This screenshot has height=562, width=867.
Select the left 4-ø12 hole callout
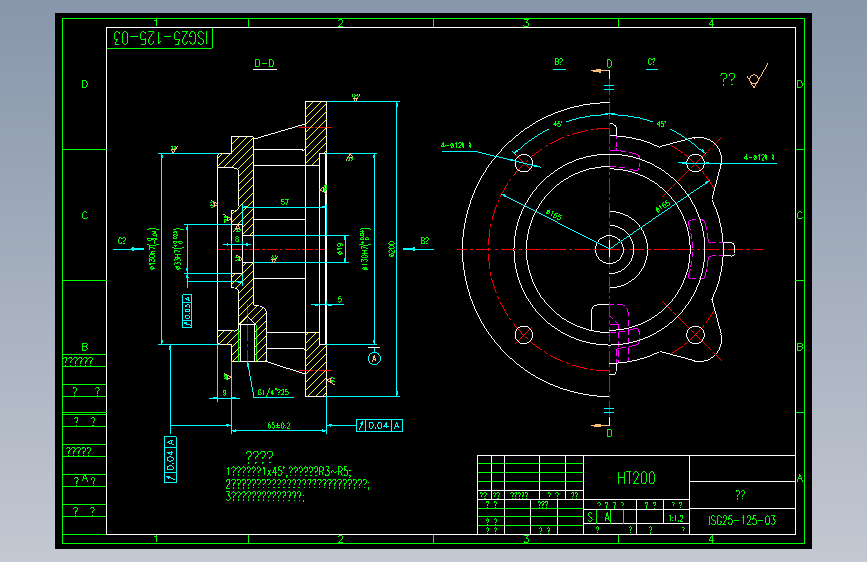coord(456,145)
